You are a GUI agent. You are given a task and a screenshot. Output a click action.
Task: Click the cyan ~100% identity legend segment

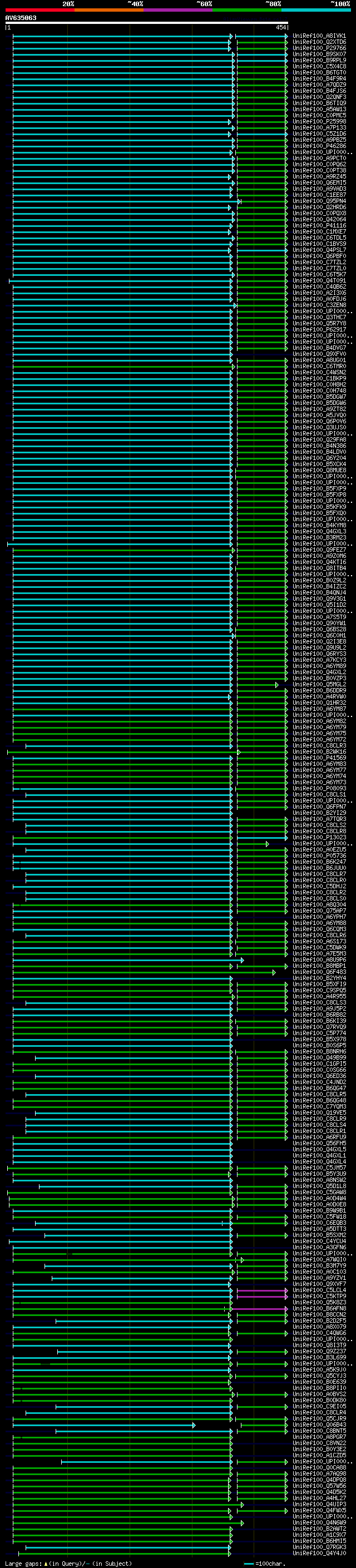click(x=316, y=11)
